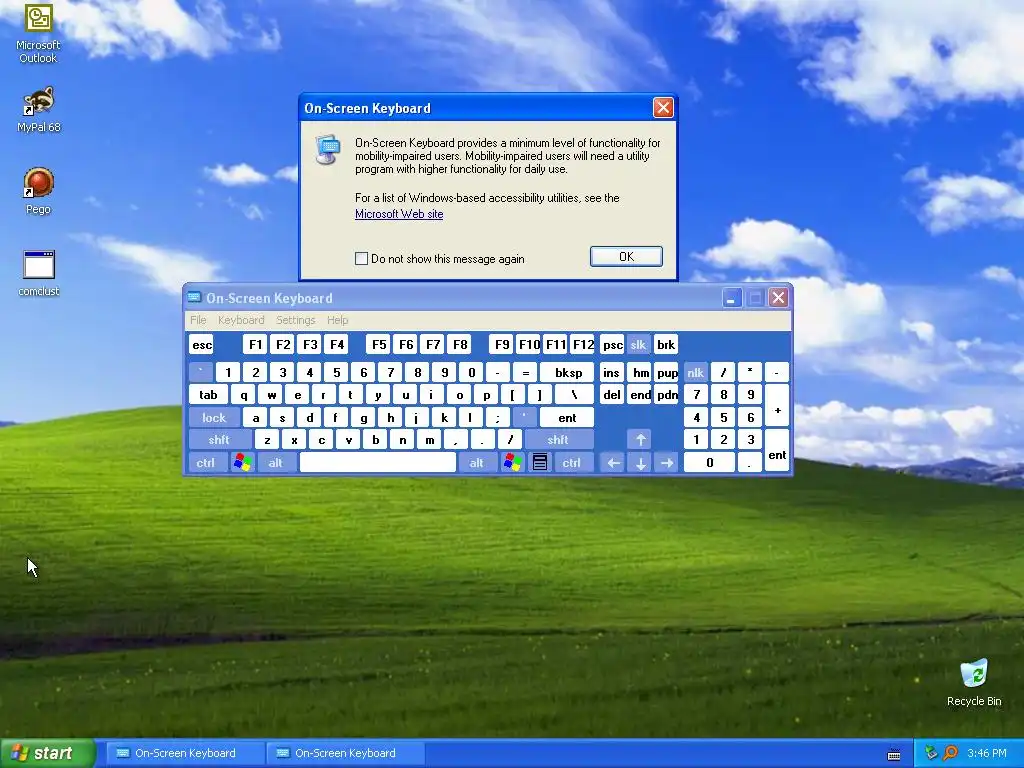
Task: Click the system clock showing 3:46 PM
Action: pyautogui.click(x=986, y=753)
